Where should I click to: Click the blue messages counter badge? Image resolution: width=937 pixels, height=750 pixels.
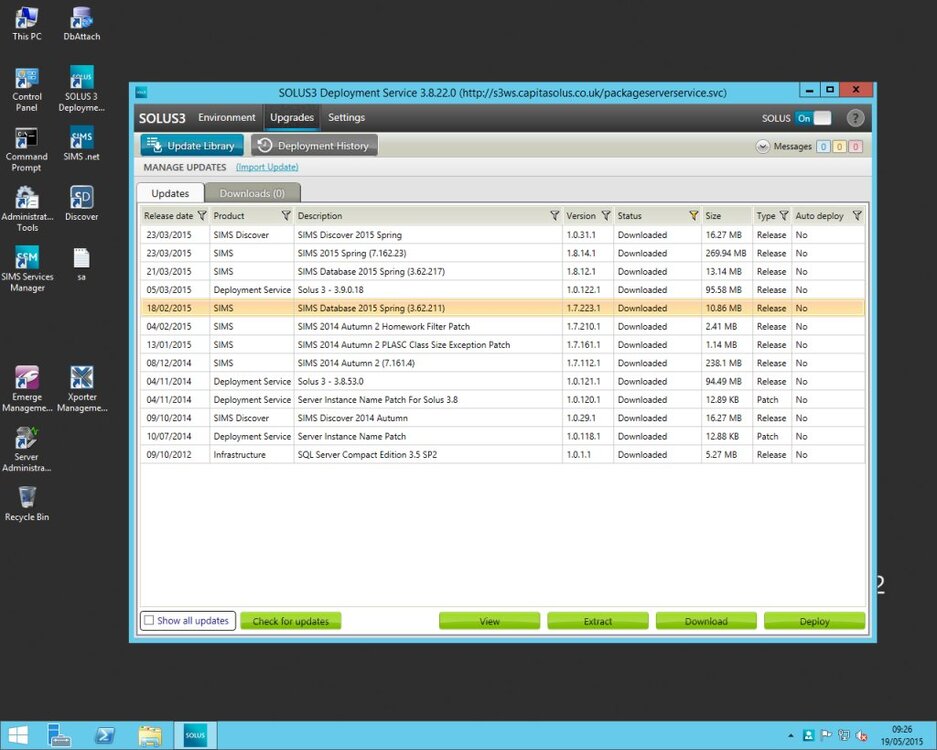(823, 146)
